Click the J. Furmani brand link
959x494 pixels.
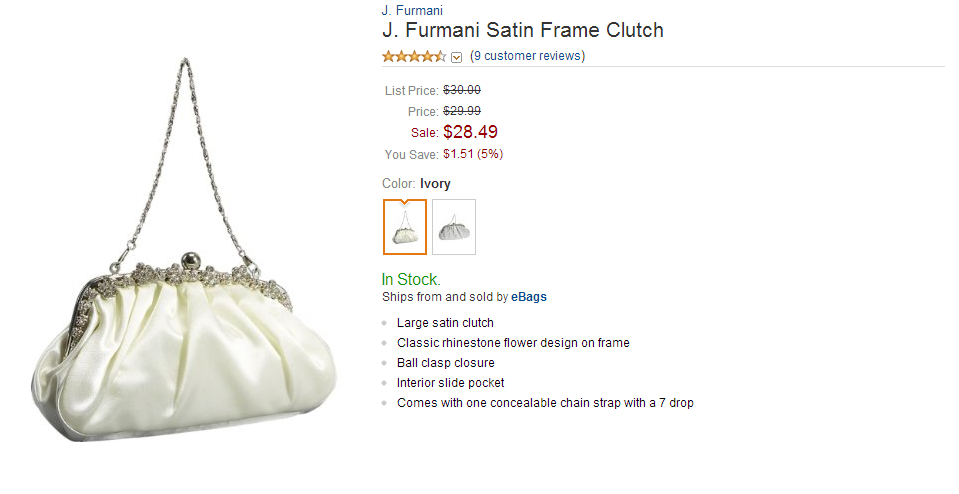[x=412, y=11]
